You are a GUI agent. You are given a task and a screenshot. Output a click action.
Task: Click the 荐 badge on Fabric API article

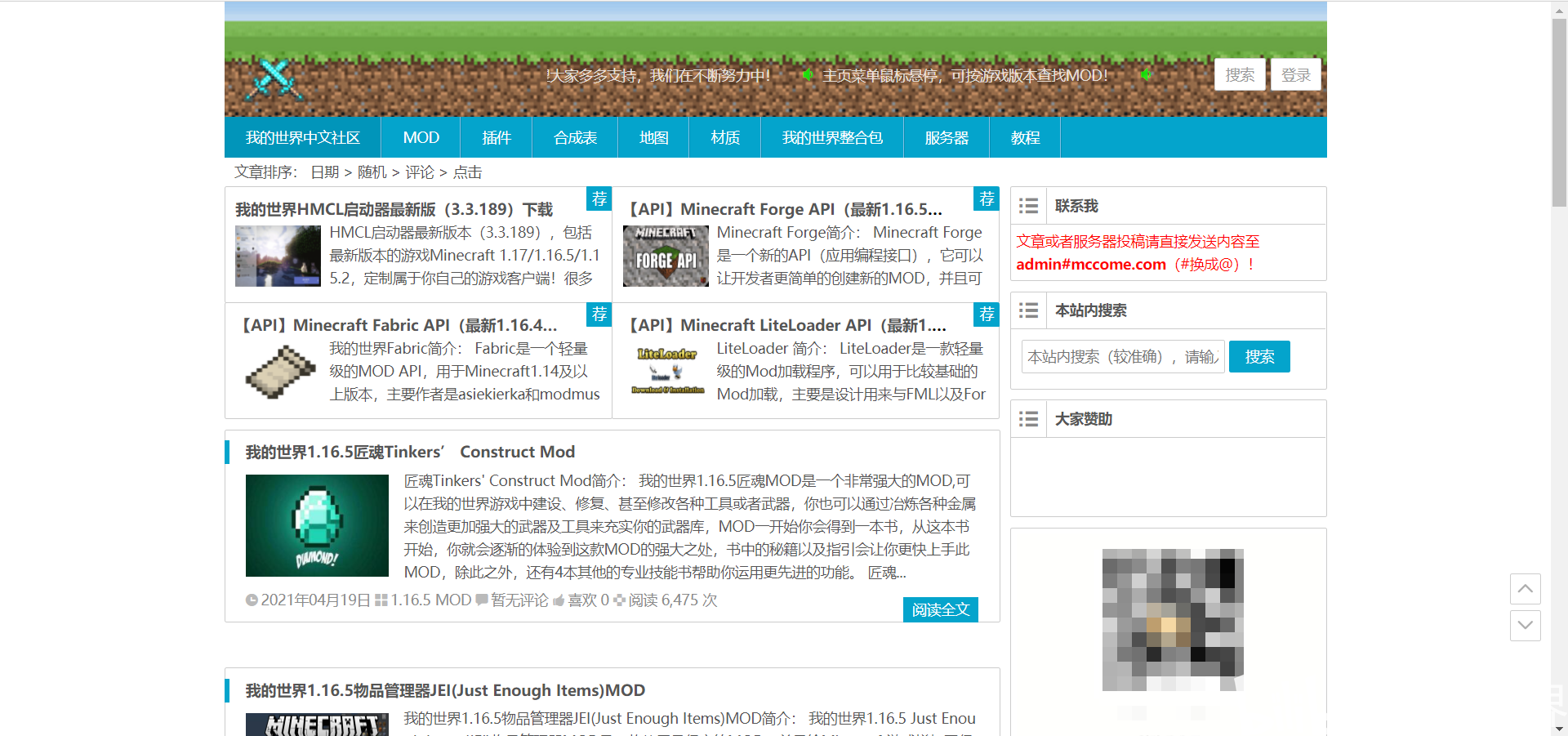click(x=599, y=314)
